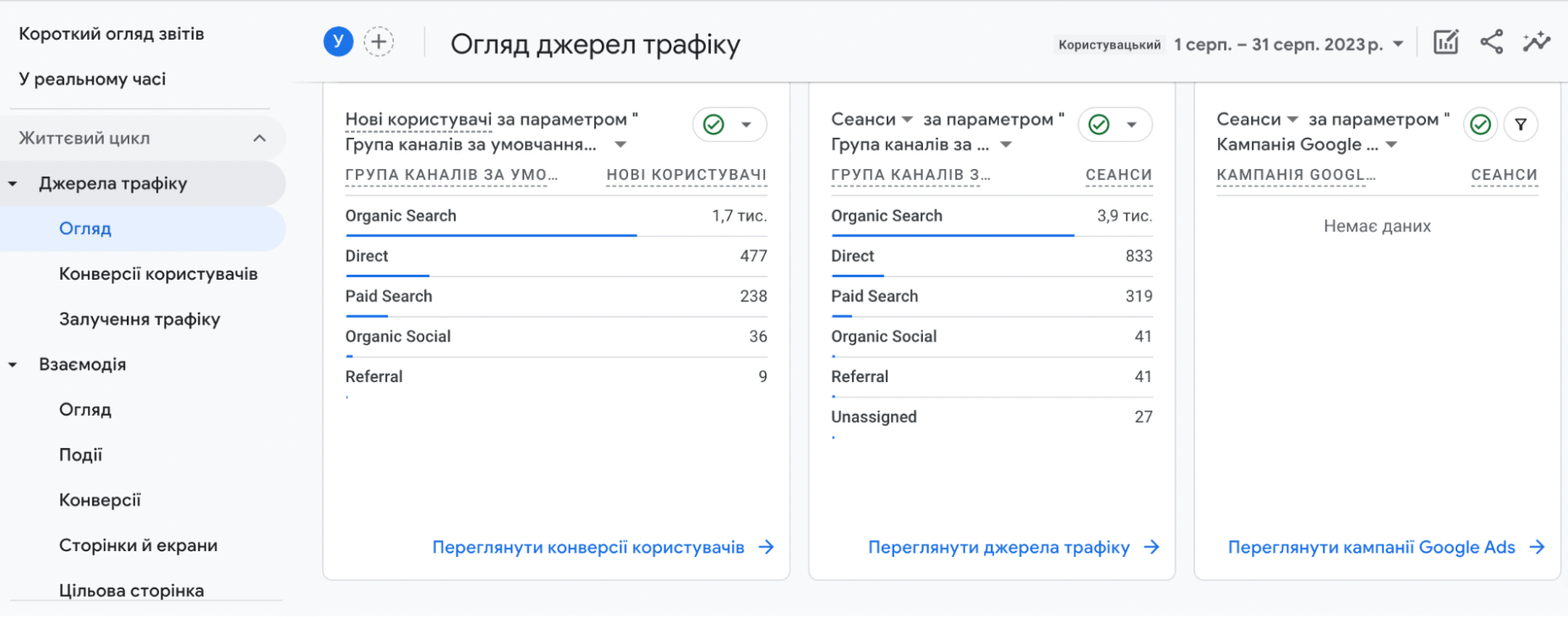Toggle the green check status on New users card
This screenshot has height=617, width=1568.
[x=714, y=125]
